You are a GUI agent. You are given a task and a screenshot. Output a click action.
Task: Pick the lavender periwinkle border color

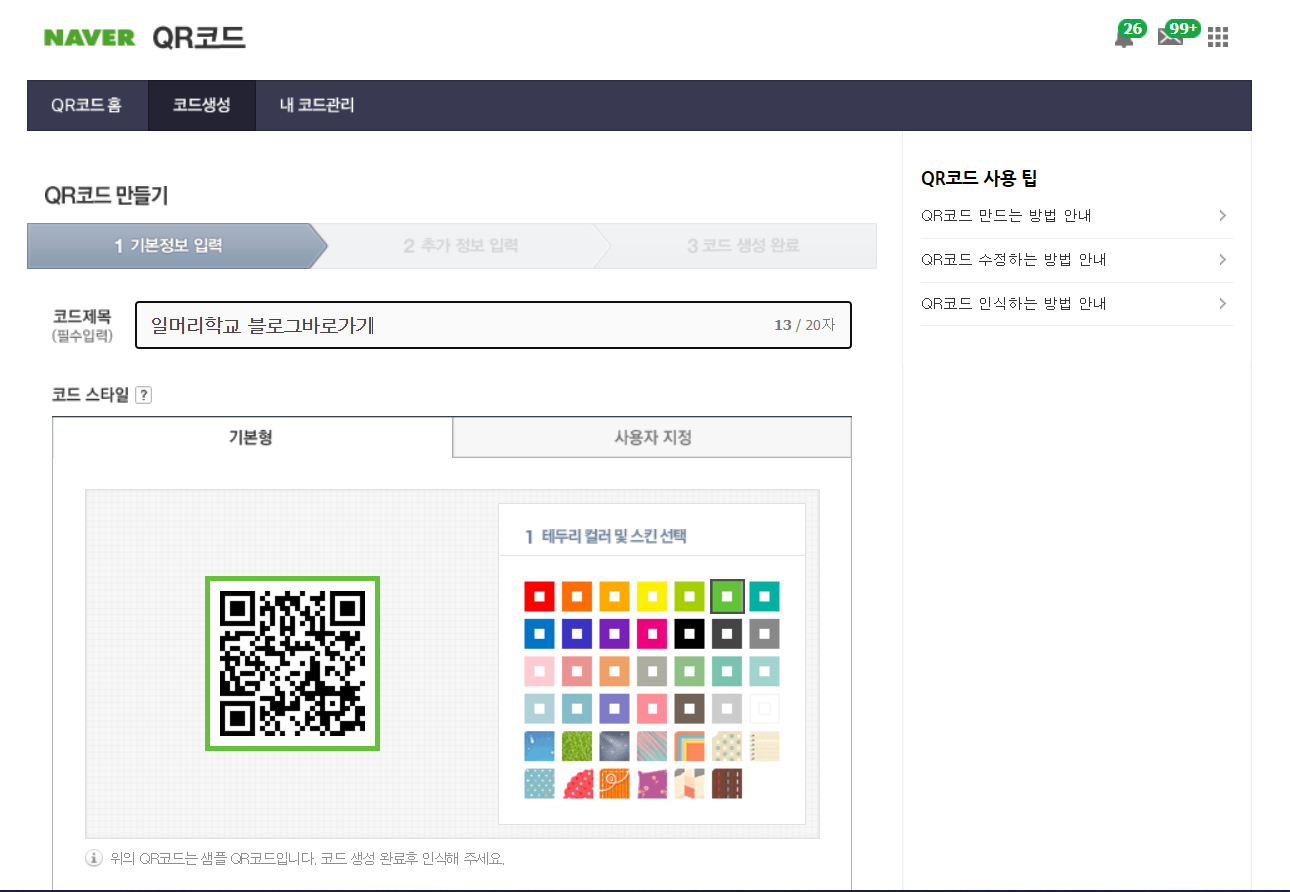click(614, 709)
